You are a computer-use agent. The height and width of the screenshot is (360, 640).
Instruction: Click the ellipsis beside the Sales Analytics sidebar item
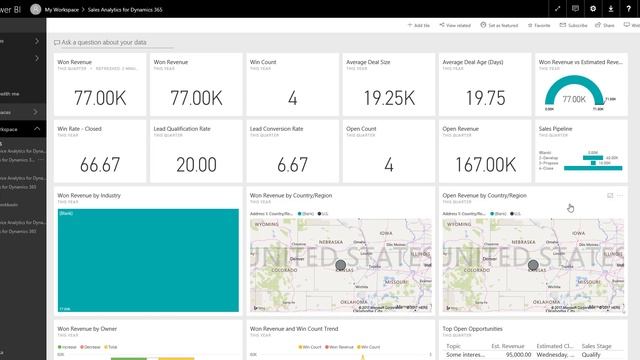40,160
